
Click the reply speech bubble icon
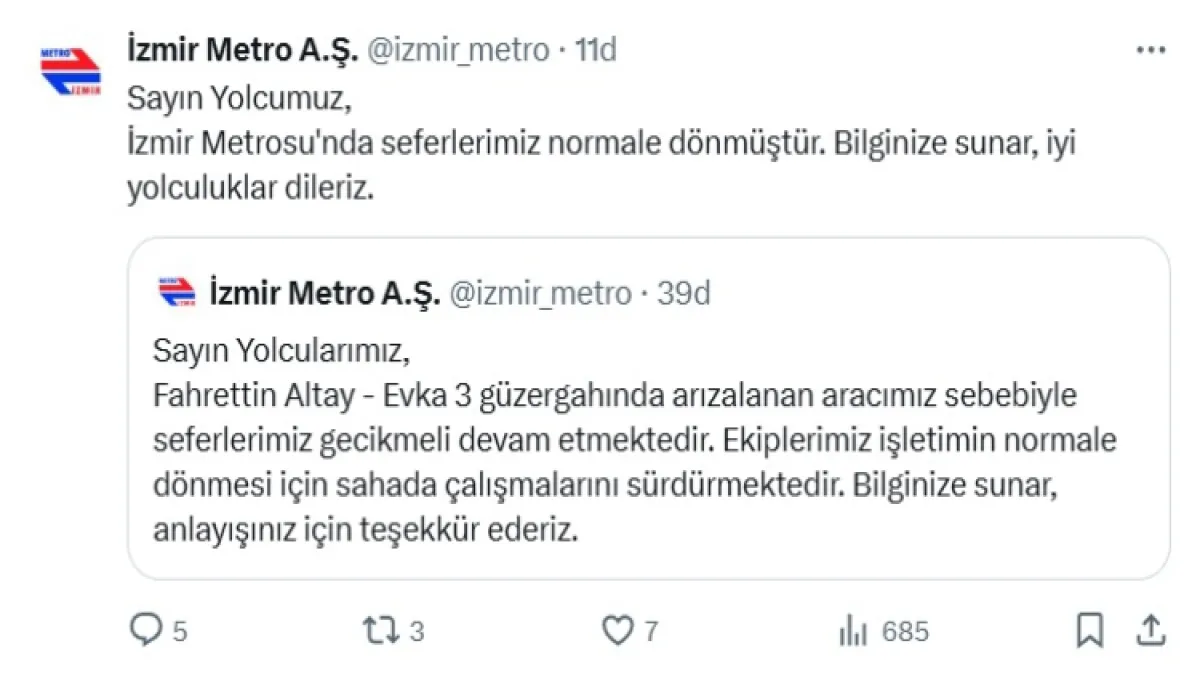pos(147,630)
